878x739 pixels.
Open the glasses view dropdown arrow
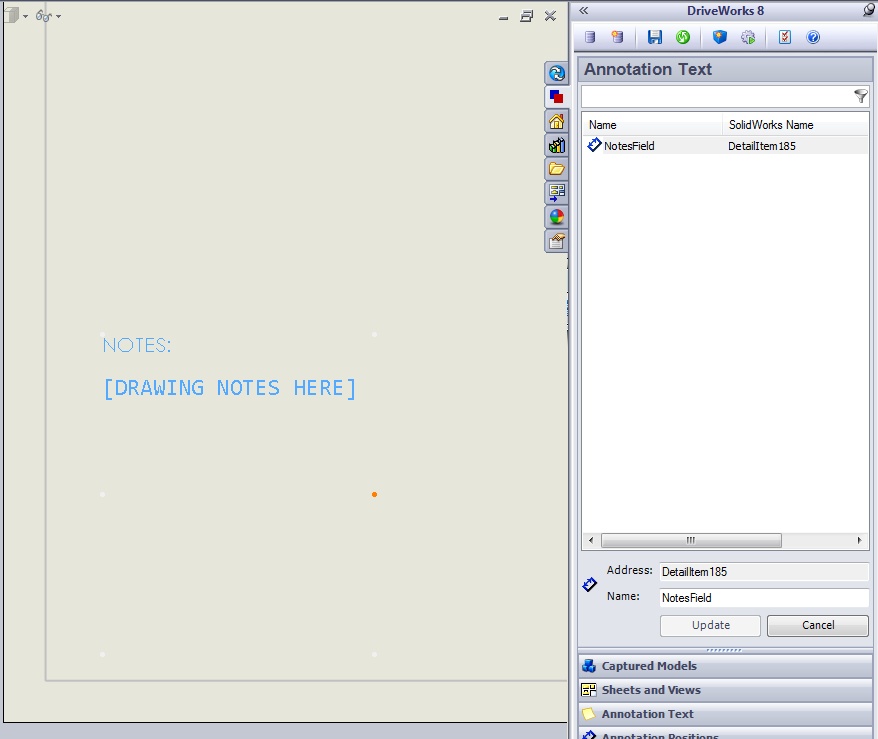pos(58,16)
